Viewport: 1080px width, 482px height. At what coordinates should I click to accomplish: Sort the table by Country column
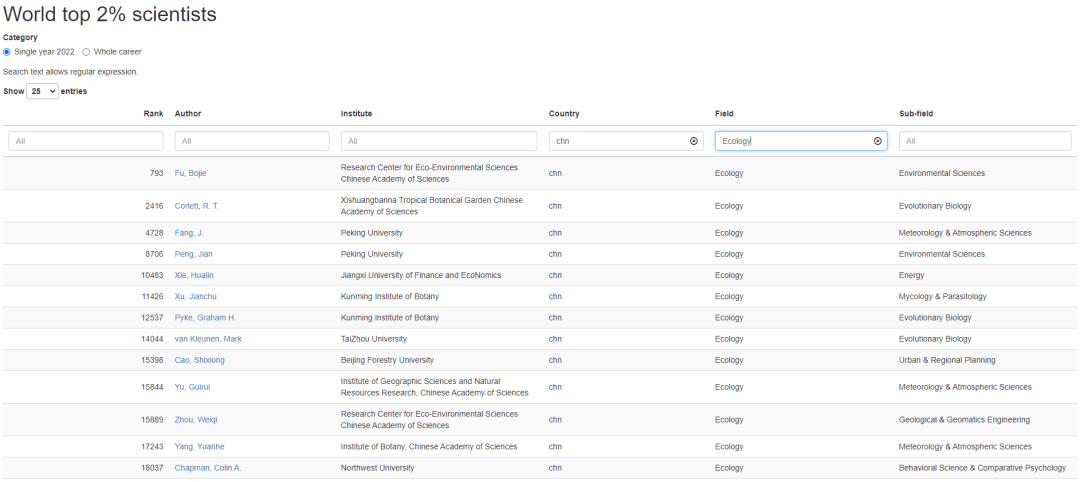coord(564,114)
